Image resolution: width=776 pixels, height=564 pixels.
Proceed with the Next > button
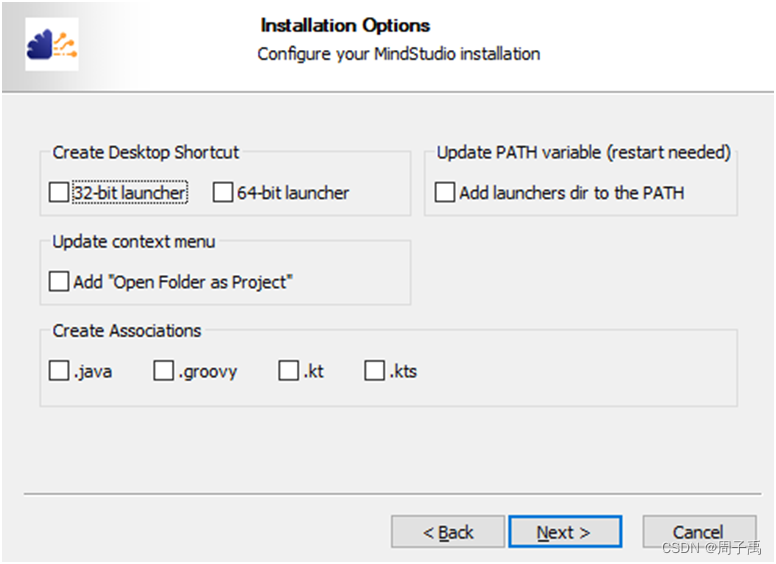565,532
